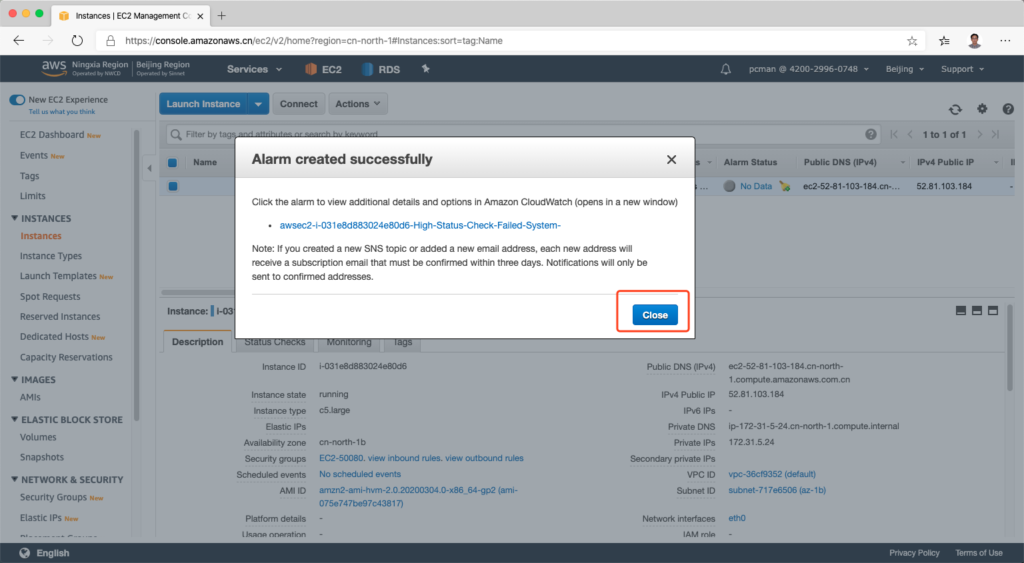The width and height of the screenshot is (1024, 563).
Task: Uncheck the selected instance row checkbox
Action: tap(172, 186)
